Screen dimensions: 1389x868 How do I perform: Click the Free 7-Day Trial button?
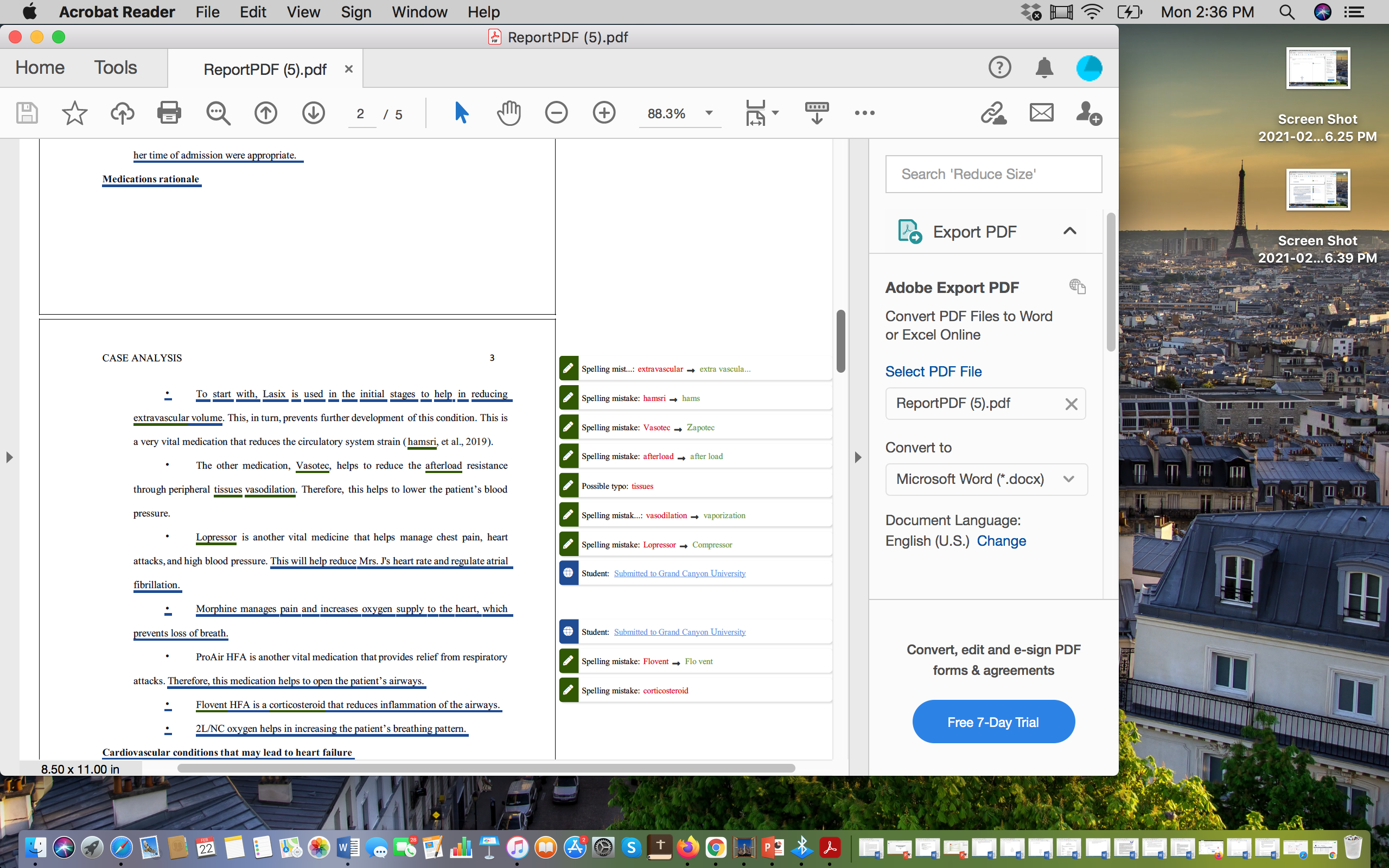[993, 722]
